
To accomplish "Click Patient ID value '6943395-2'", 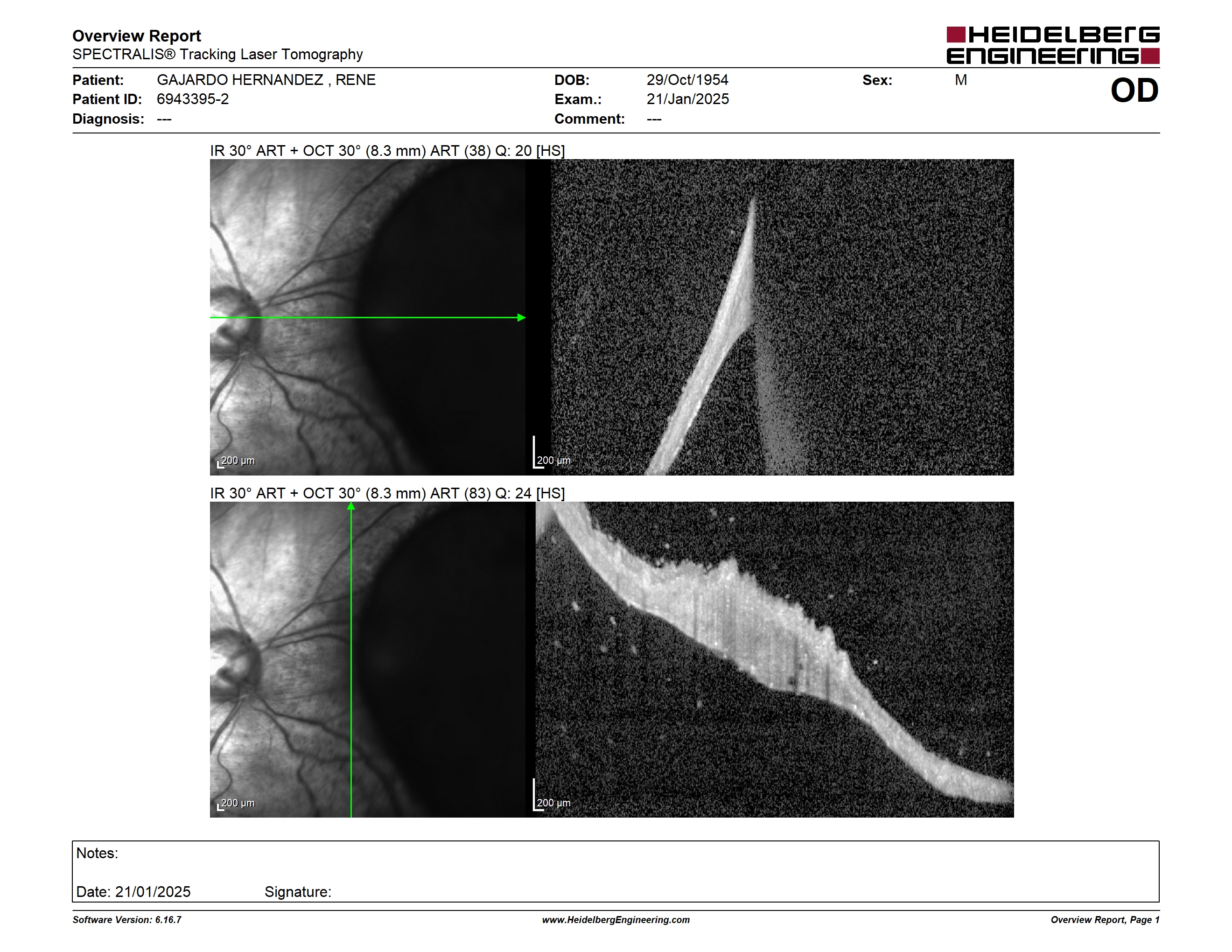I will pos(192,99).
